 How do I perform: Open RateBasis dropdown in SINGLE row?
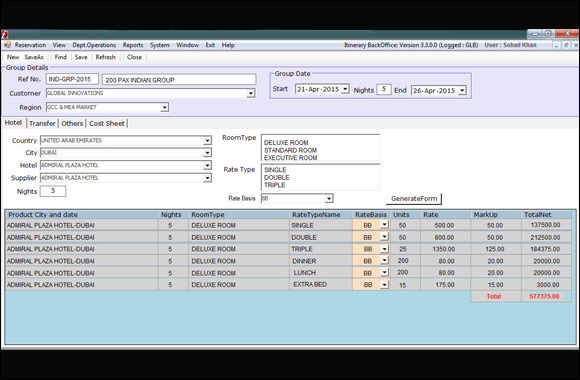click(x=384, y=225)
